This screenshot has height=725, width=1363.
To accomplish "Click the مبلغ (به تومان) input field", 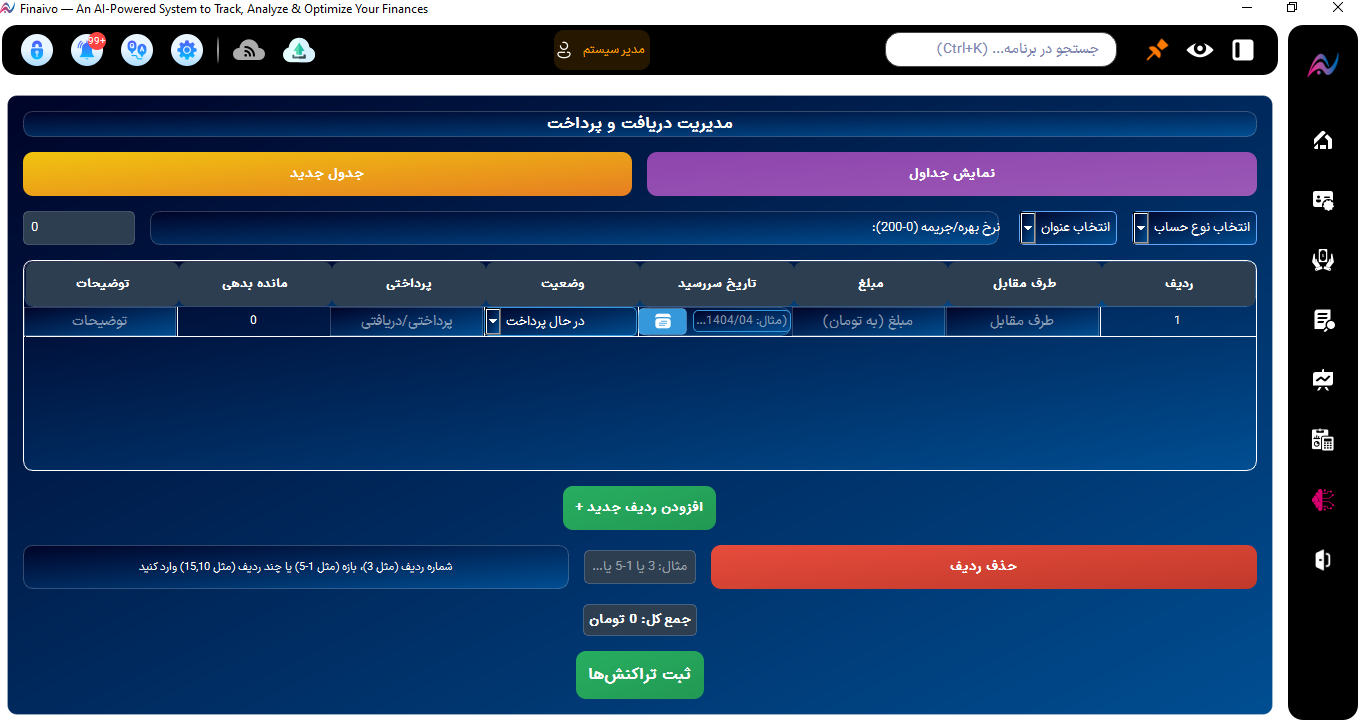I will 869,321.
